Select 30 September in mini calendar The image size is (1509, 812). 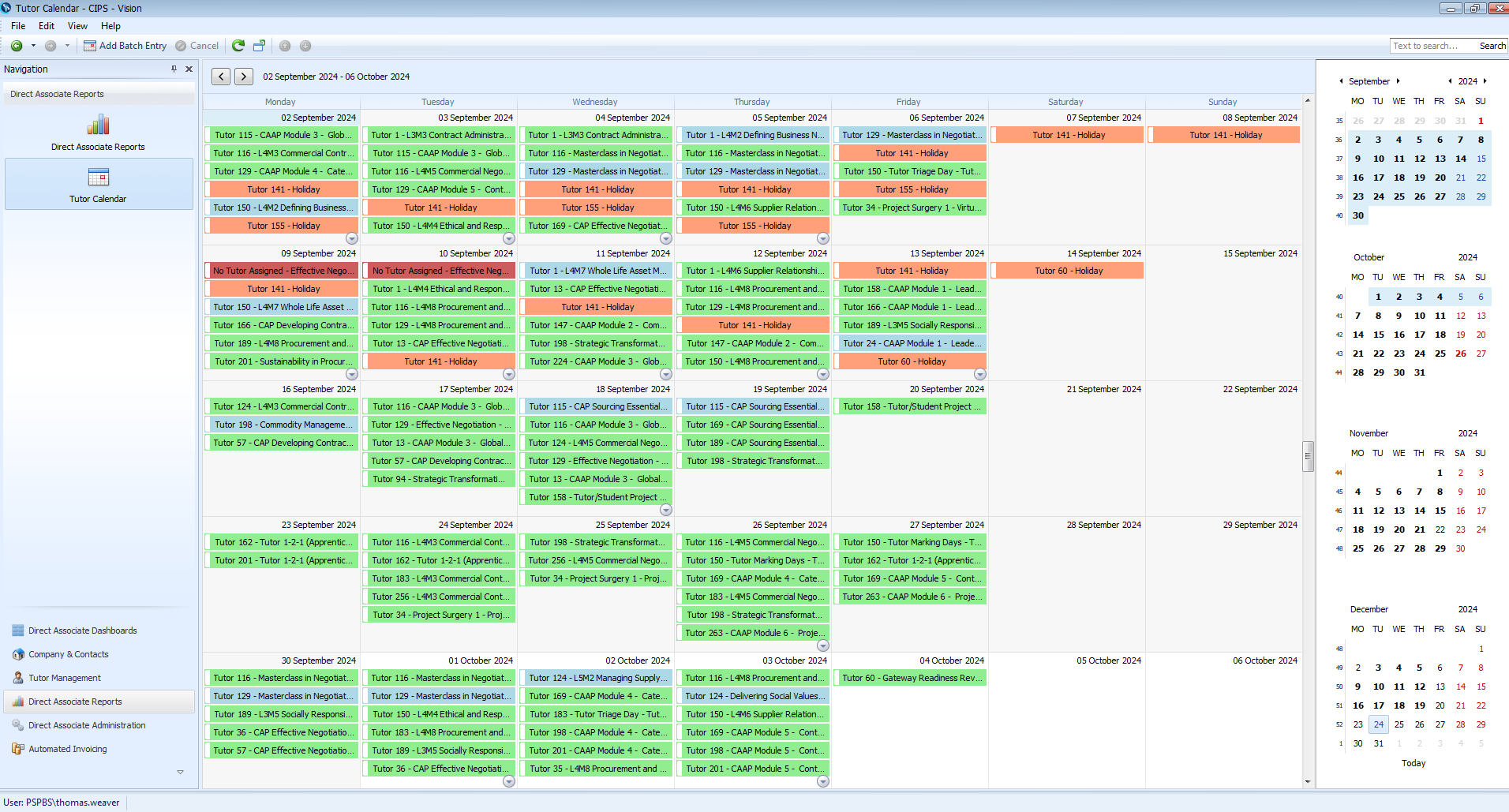pyautogui.click(x=1357, y=215)
